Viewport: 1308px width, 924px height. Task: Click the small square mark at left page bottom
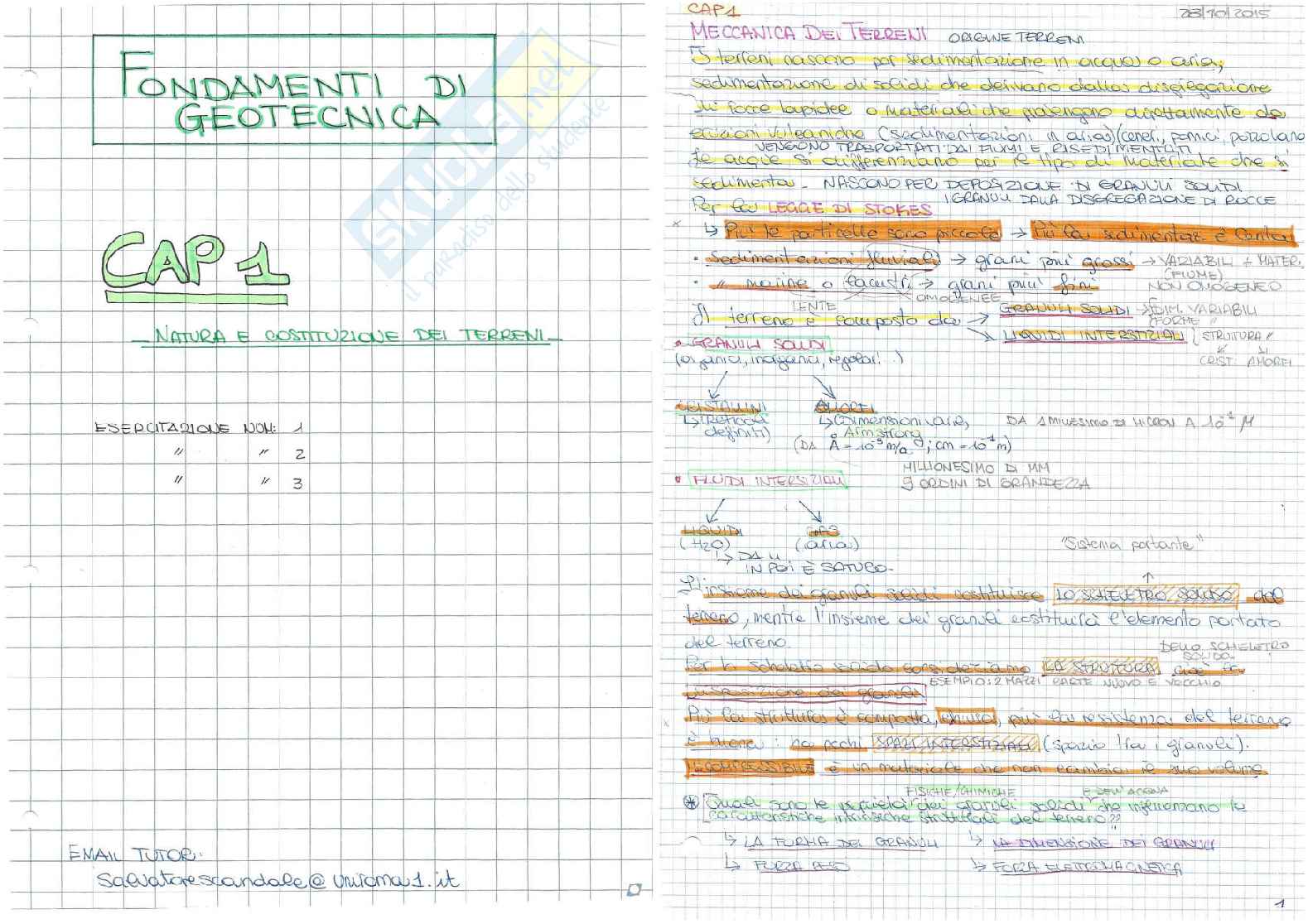point(634,890)
